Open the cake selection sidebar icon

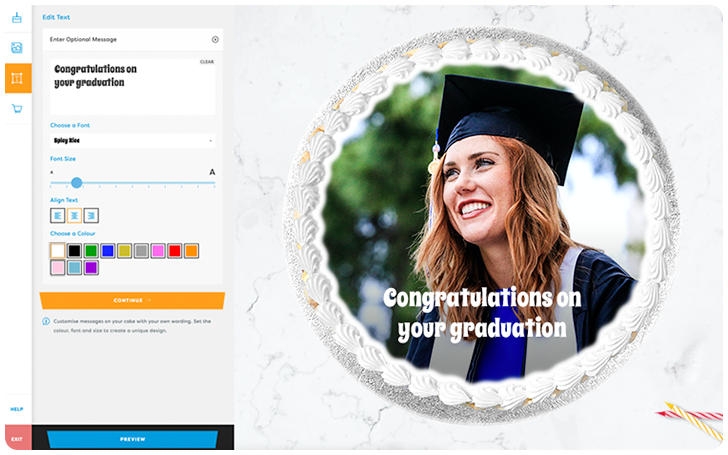17,18
